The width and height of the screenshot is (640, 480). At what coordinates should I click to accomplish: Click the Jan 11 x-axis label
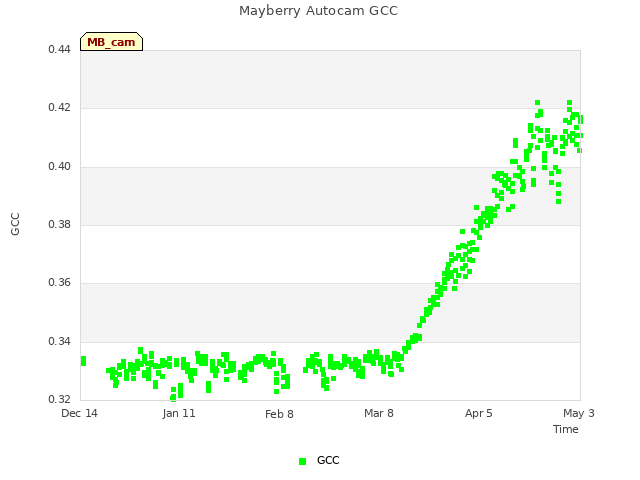pyautogui.click(x=179, y=413)
